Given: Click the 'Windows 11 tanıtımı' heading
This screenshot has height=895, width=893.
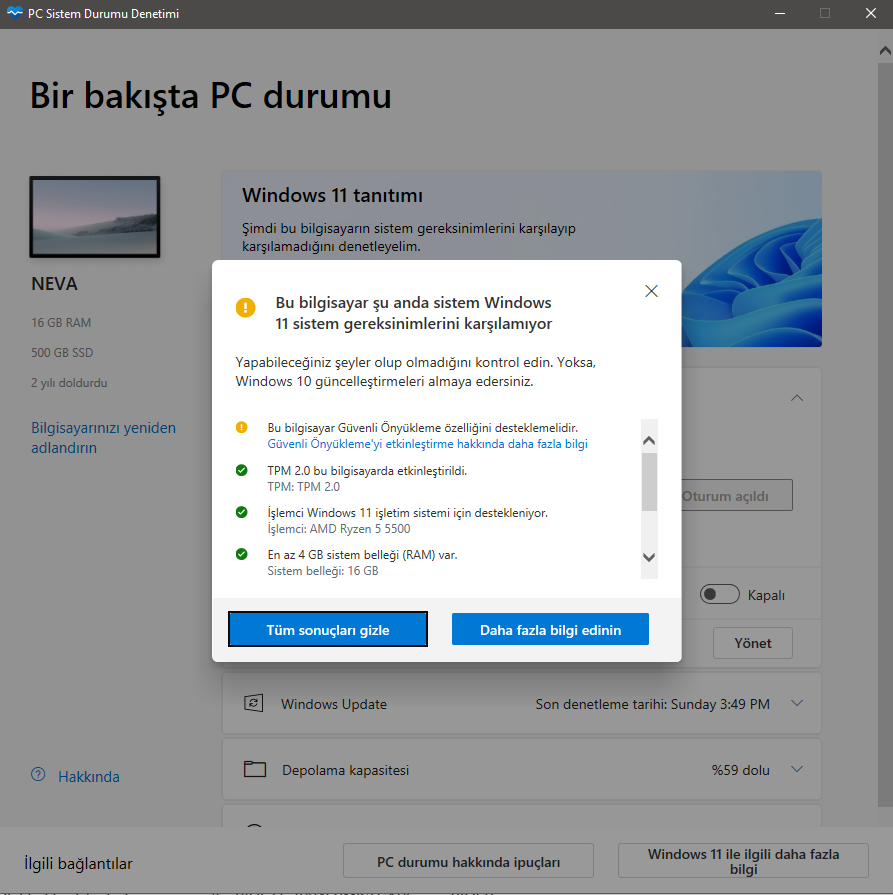Looking at the screenshot, I should 332,196.
